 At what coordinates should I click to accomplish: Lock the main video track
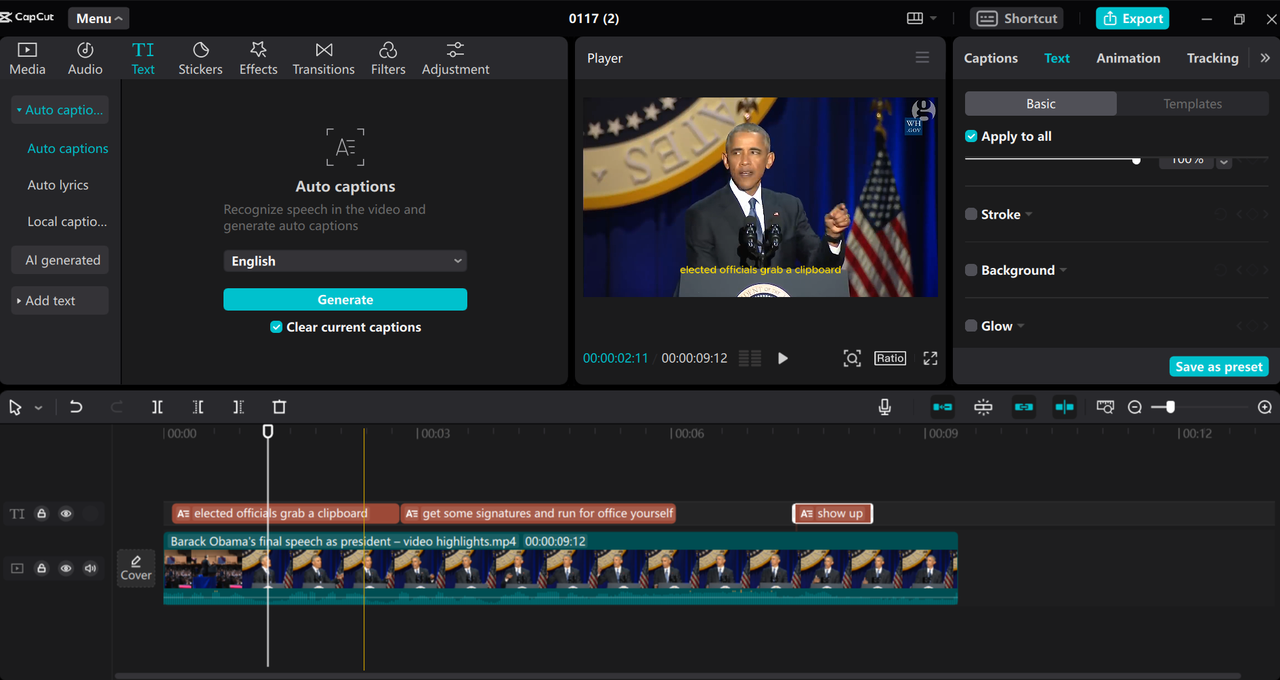tap(42, 568)
